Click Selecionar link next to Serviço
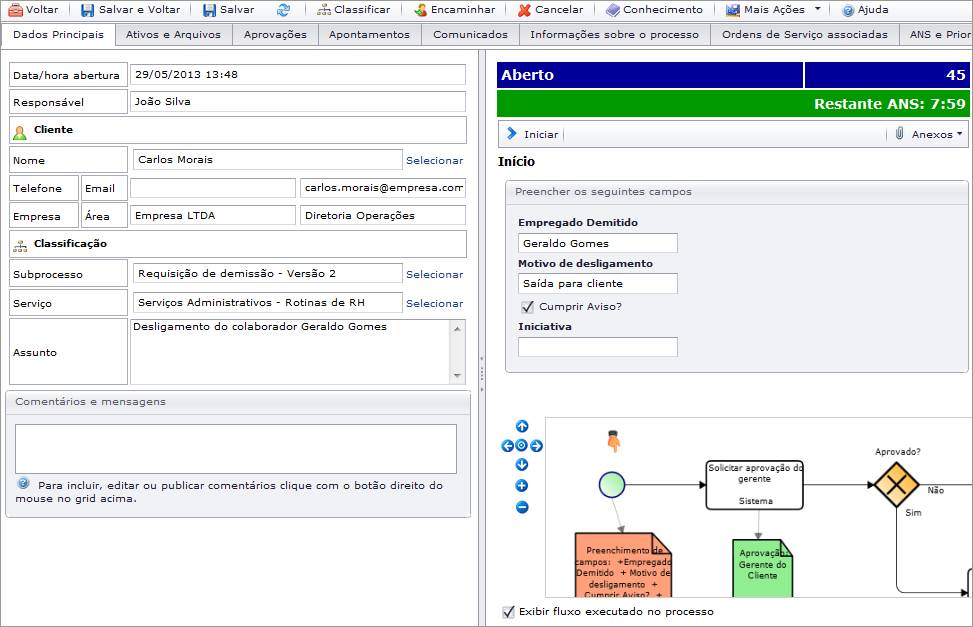 [x=434, y=304]
